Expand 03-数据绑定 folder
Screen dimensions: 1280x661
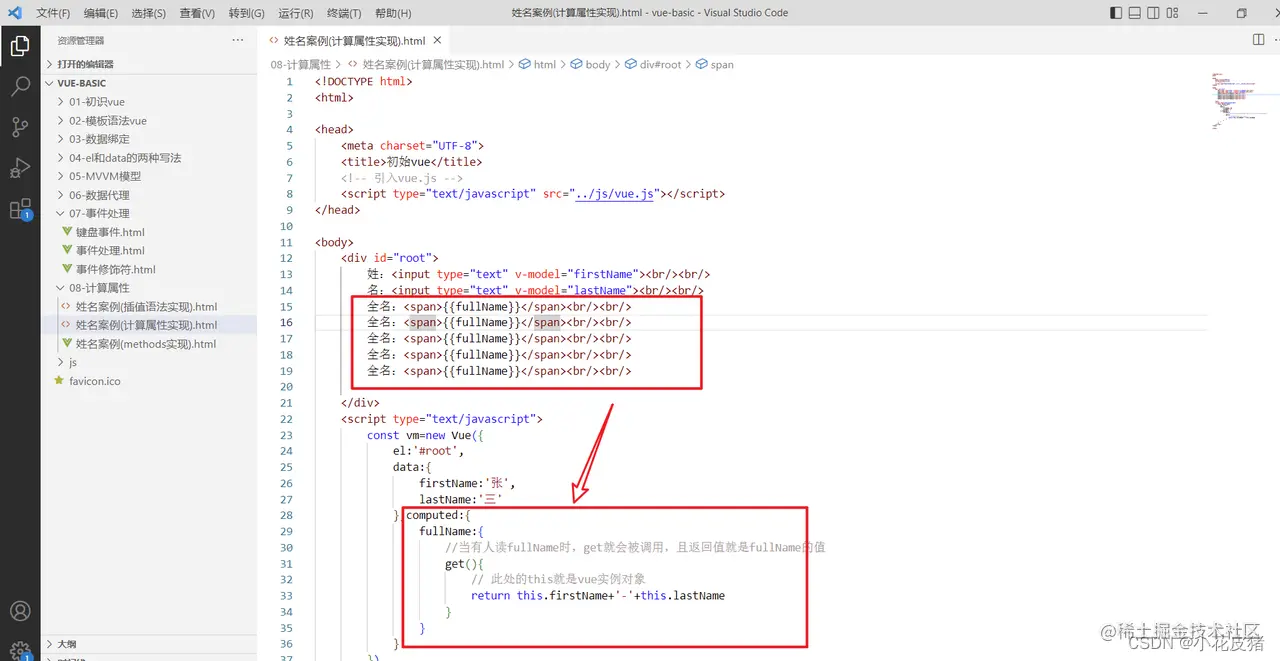coord(149,139)
